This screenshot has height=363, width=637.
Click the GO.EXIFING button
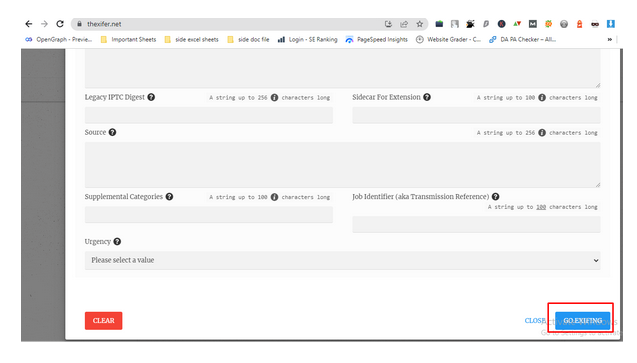[x=583, y=321]
